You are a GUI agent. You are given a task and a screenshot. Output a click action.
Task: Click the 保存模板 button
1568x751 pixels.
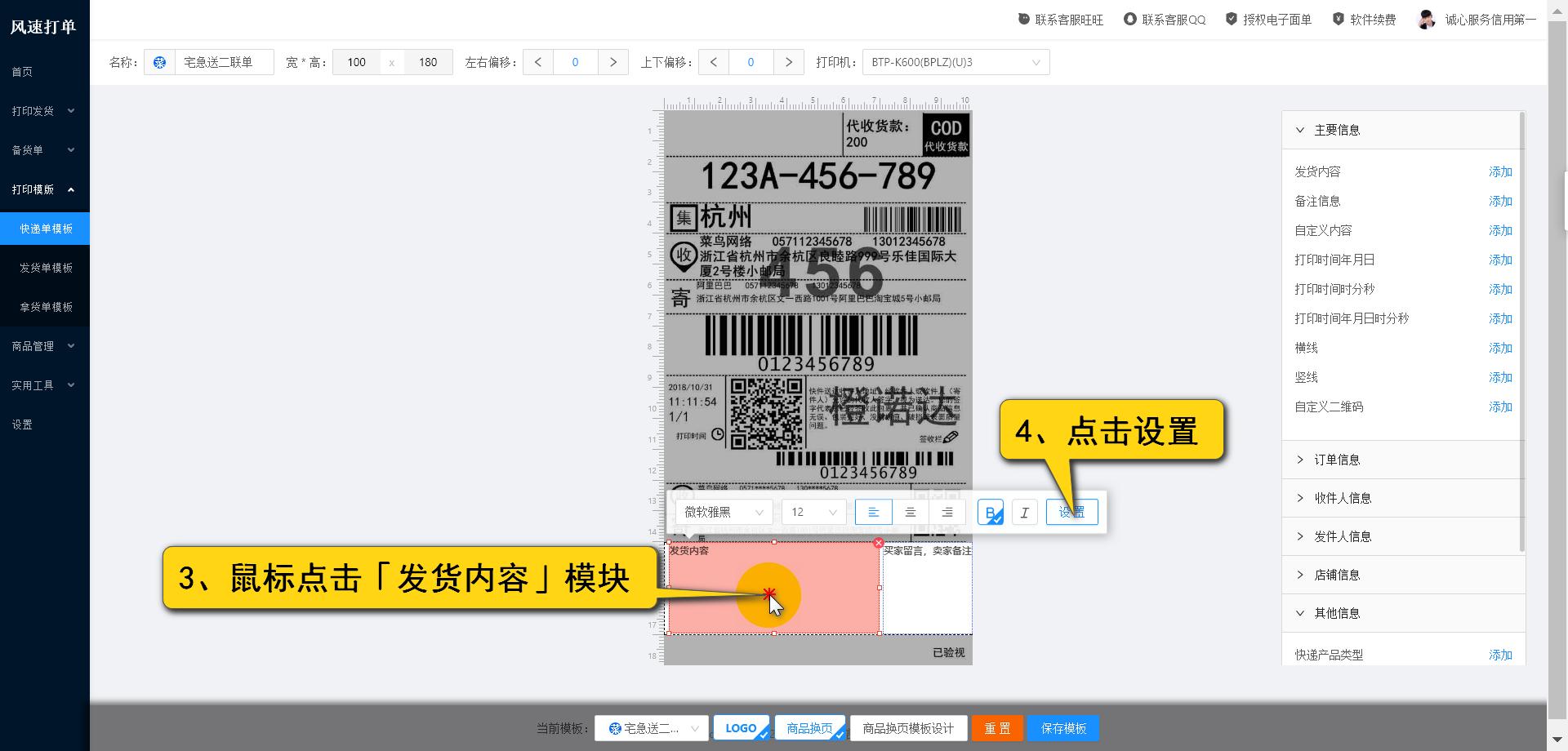[x=1063, y=727]
